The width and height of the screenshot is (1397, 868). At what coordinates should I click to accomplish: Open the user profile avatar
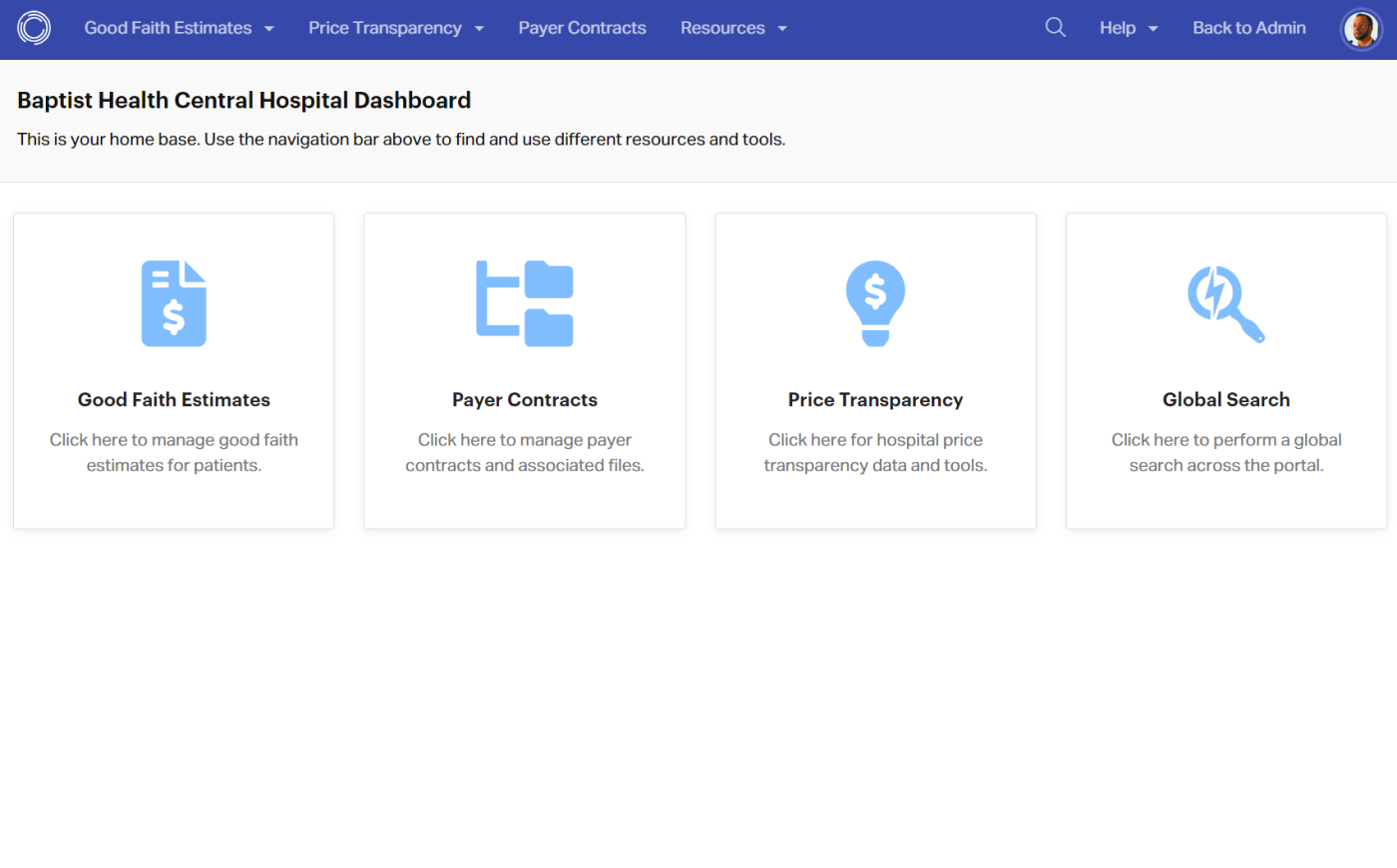pos(1361,29)
